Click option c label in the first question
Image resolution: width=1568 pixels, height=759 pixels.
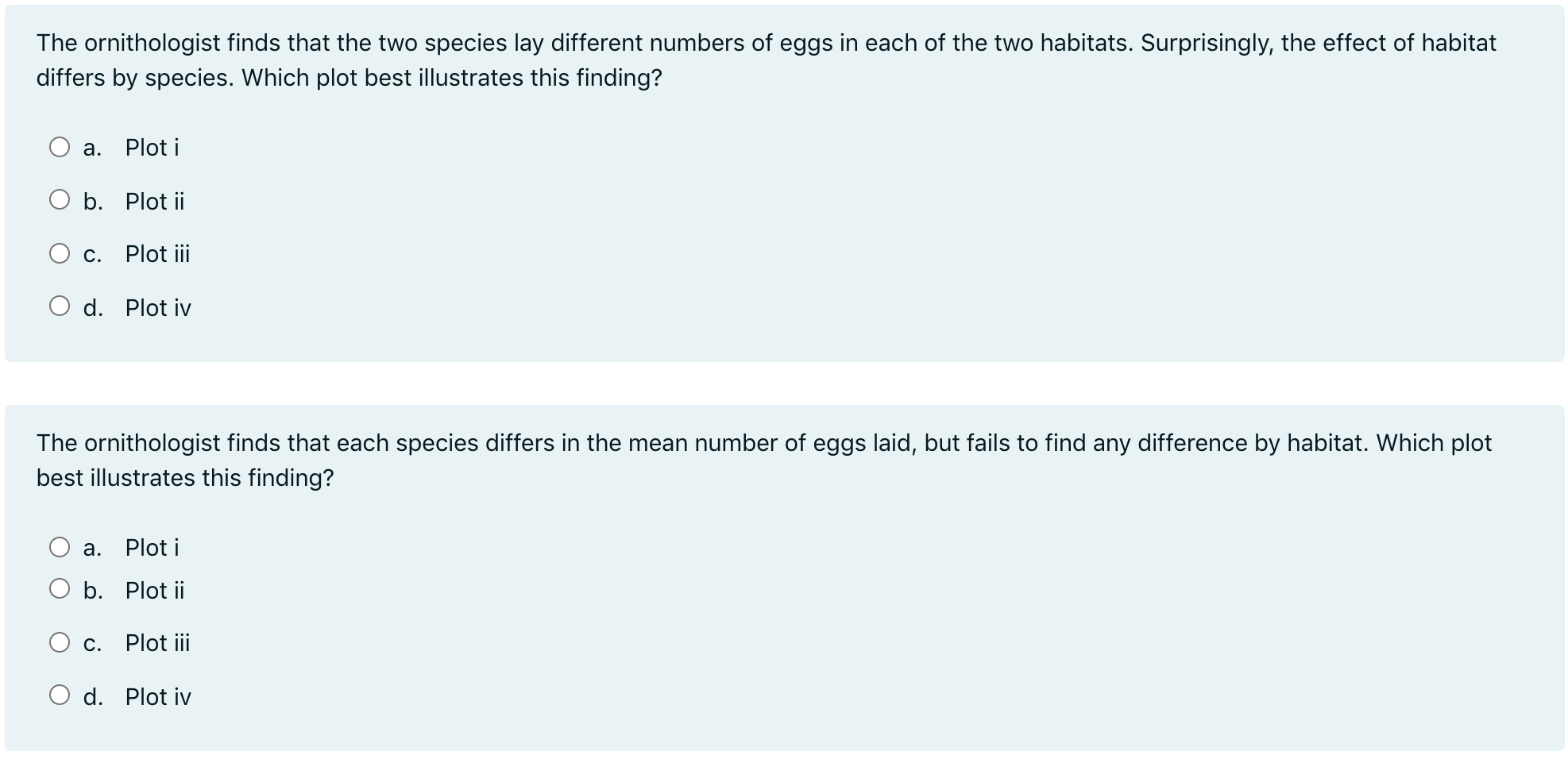click(93, 254)
